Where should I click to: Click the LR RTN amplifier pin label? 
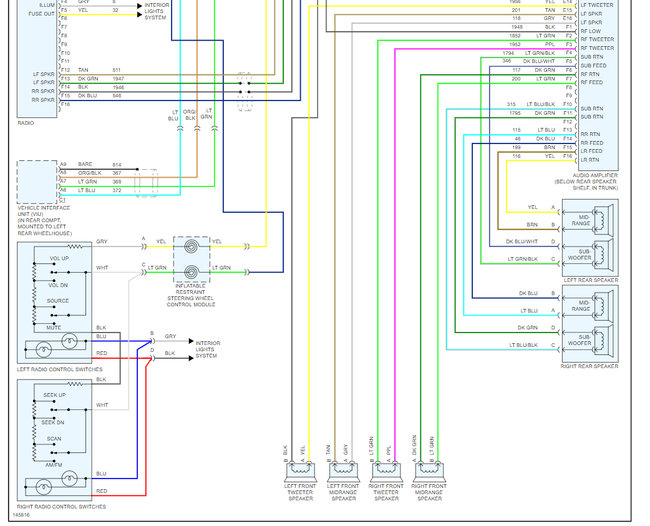(589, 160)
